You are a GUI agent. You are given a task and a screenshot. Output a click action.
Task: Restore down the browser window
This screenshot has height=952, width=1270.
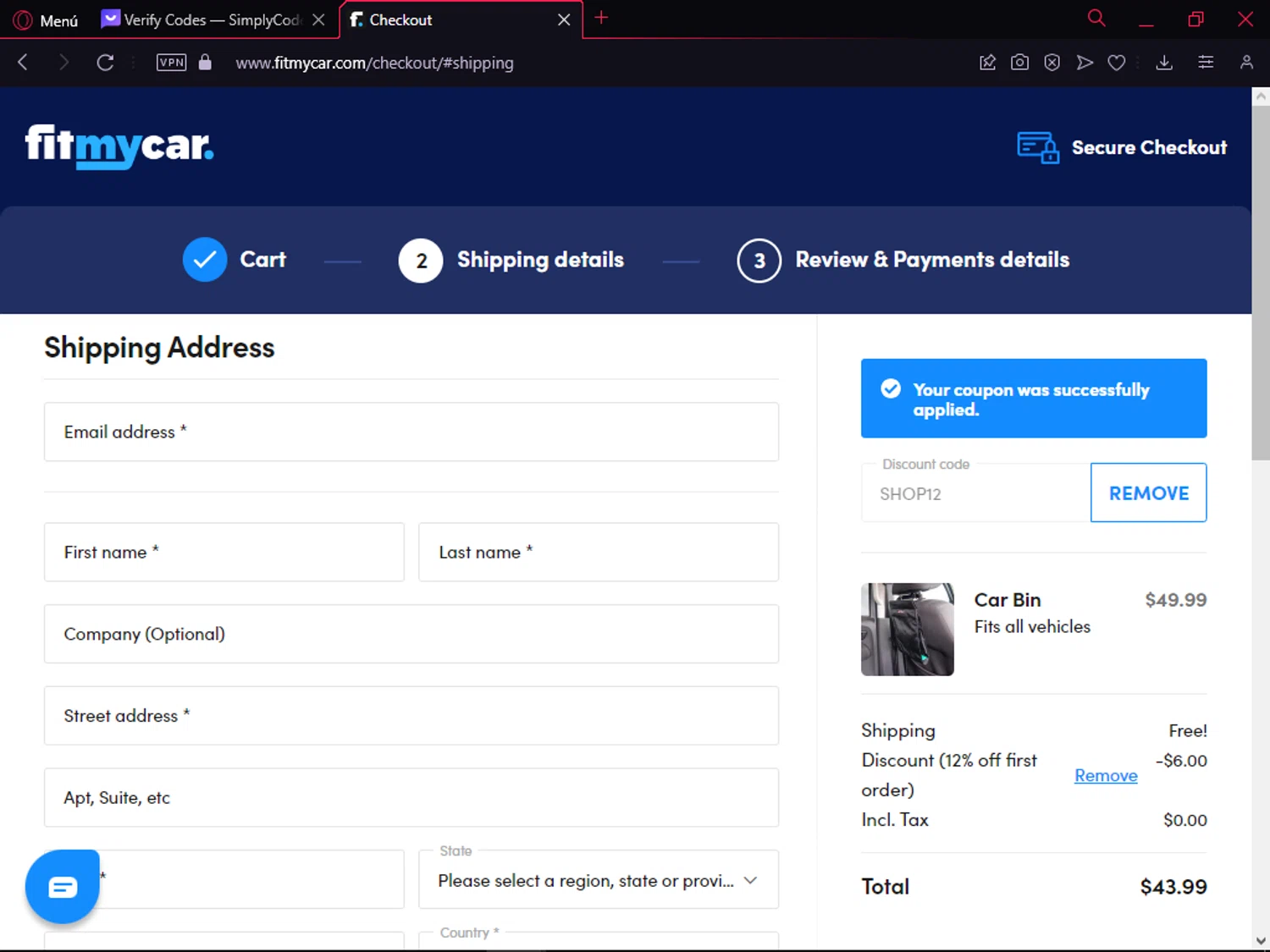(1195, 19)
